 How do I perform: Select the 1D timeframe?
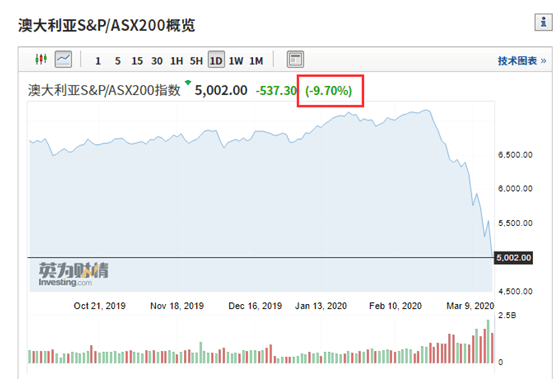216,60
